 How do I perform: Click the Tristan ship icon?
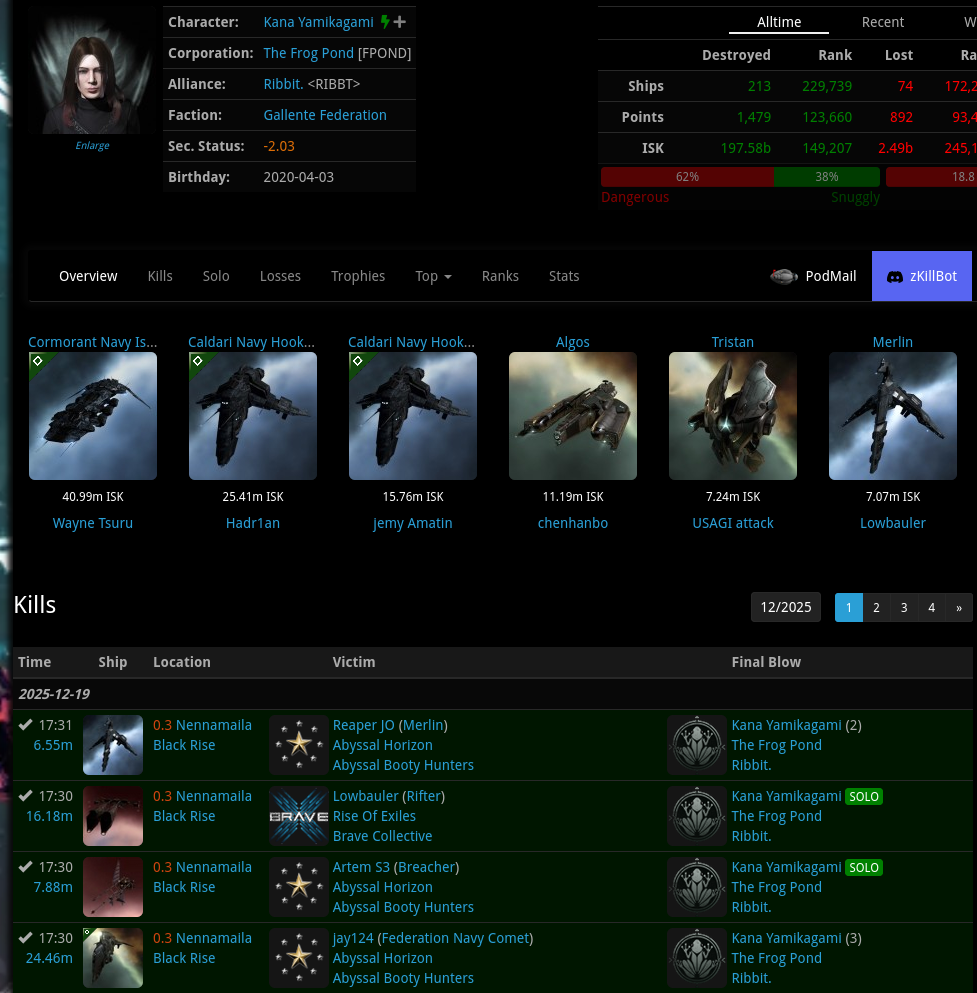(733, 416)
